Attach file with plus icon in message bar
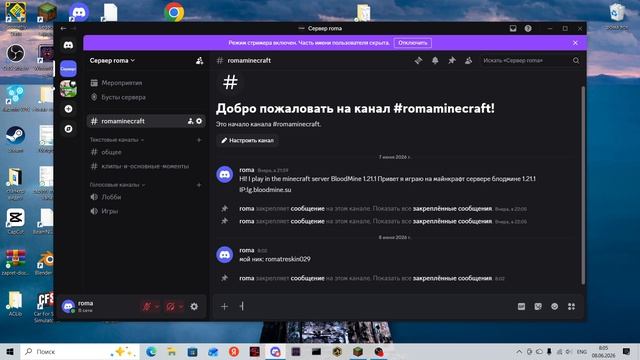This screenshot has width=640, height=360. click(224, 307)
